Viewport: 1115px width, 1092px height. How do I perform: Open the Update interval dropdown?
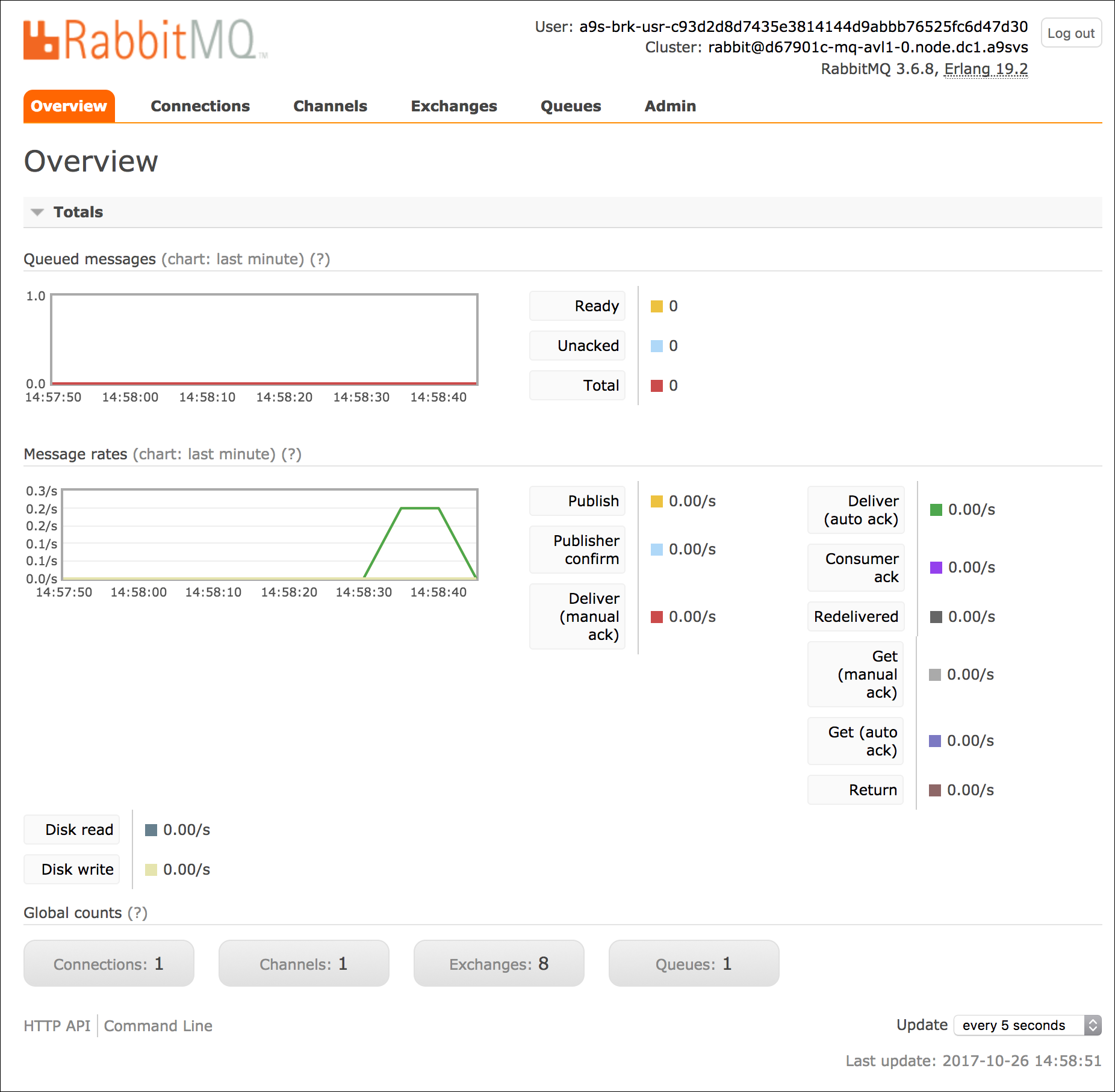1028,1025
